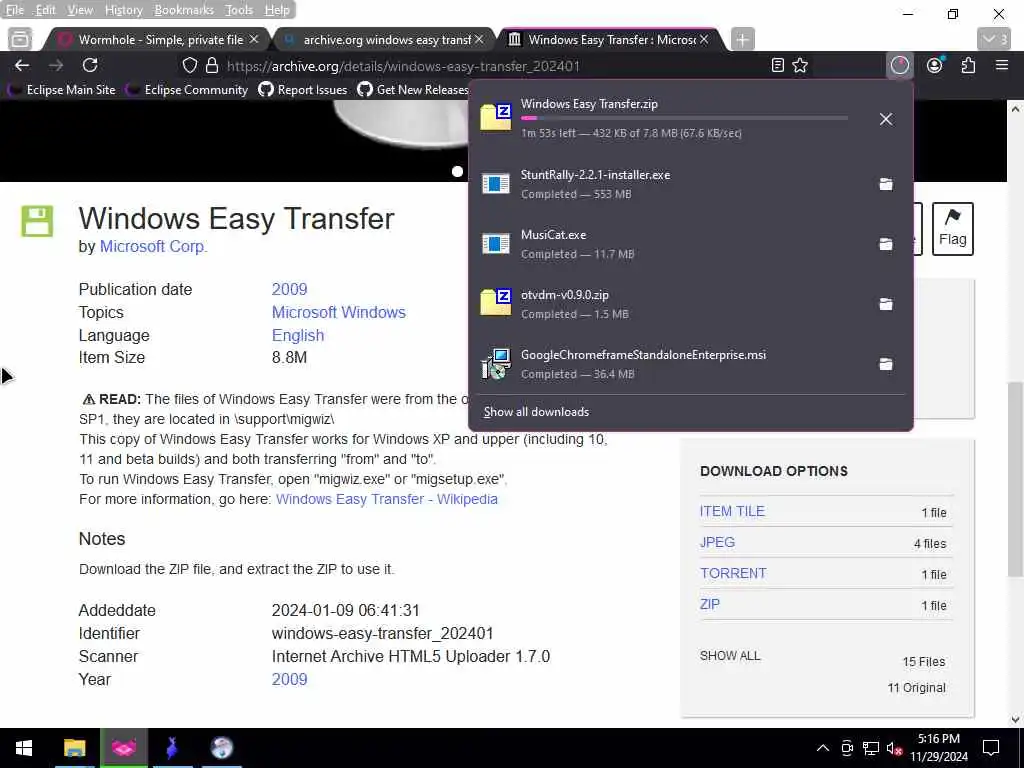This screenshot has width=1024, height=768.
Task: Open the account profile icon
Action: [x=935, y=65]
